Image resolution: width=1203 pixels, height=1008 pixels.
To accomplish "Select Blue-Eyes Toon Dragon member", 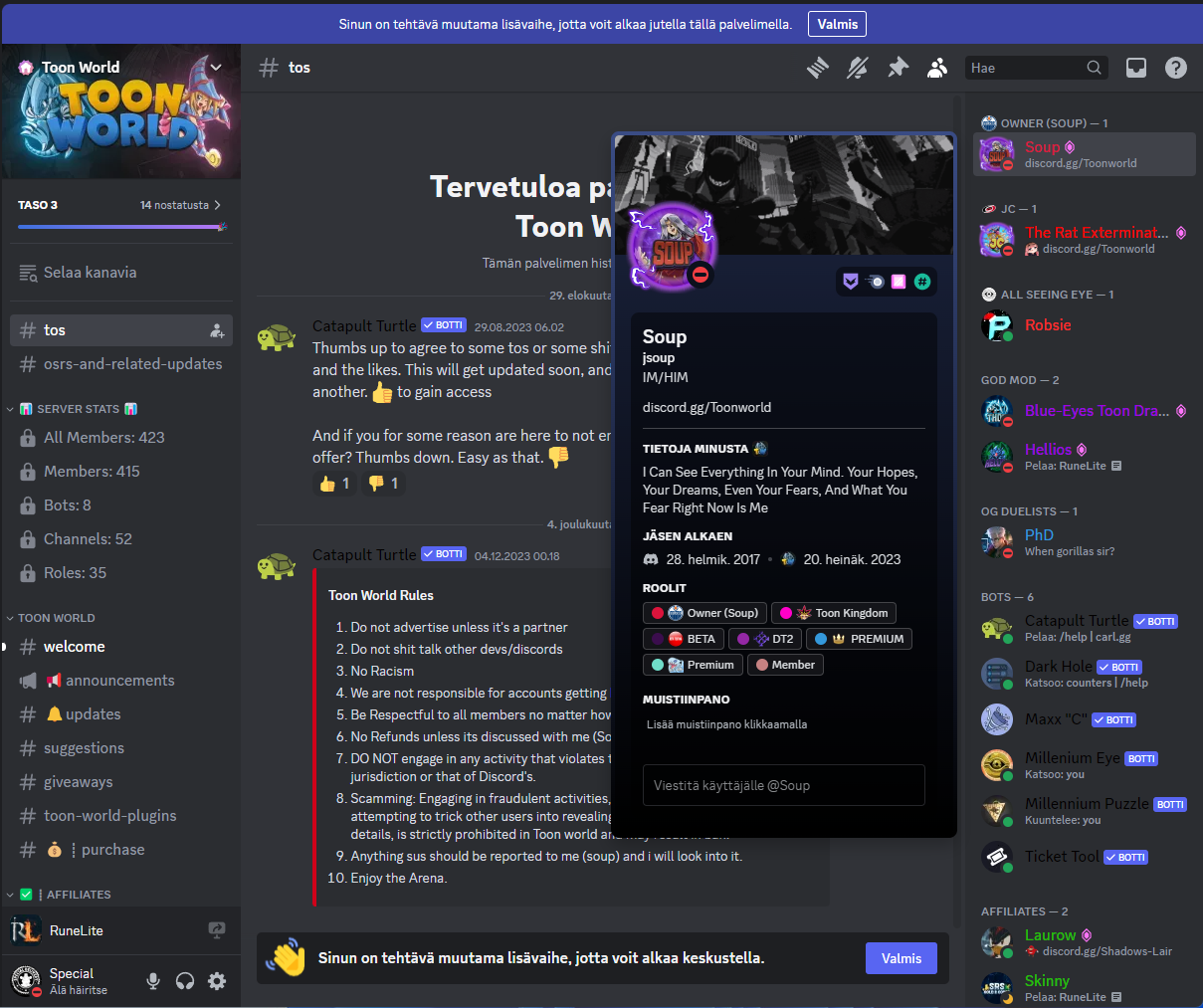I will (x=1085, y=411).
